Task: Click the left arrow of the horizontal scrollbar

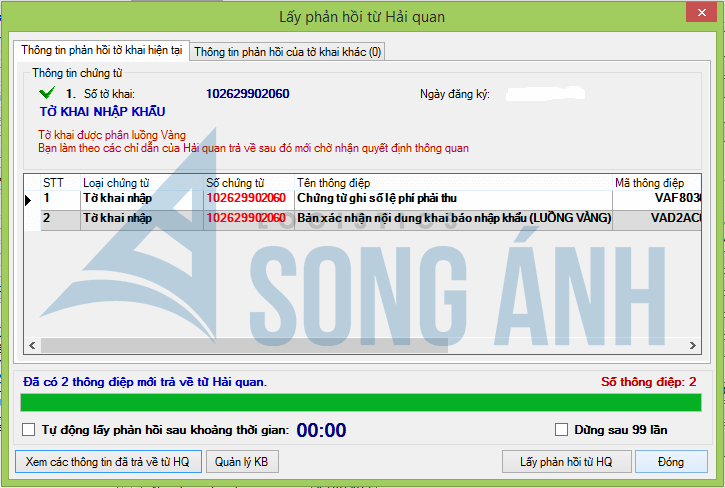Action: [32, 345]
